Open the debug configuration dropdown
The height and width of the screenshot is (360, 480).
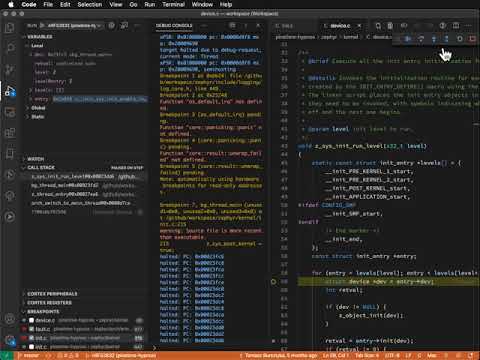tap(75, 26)
